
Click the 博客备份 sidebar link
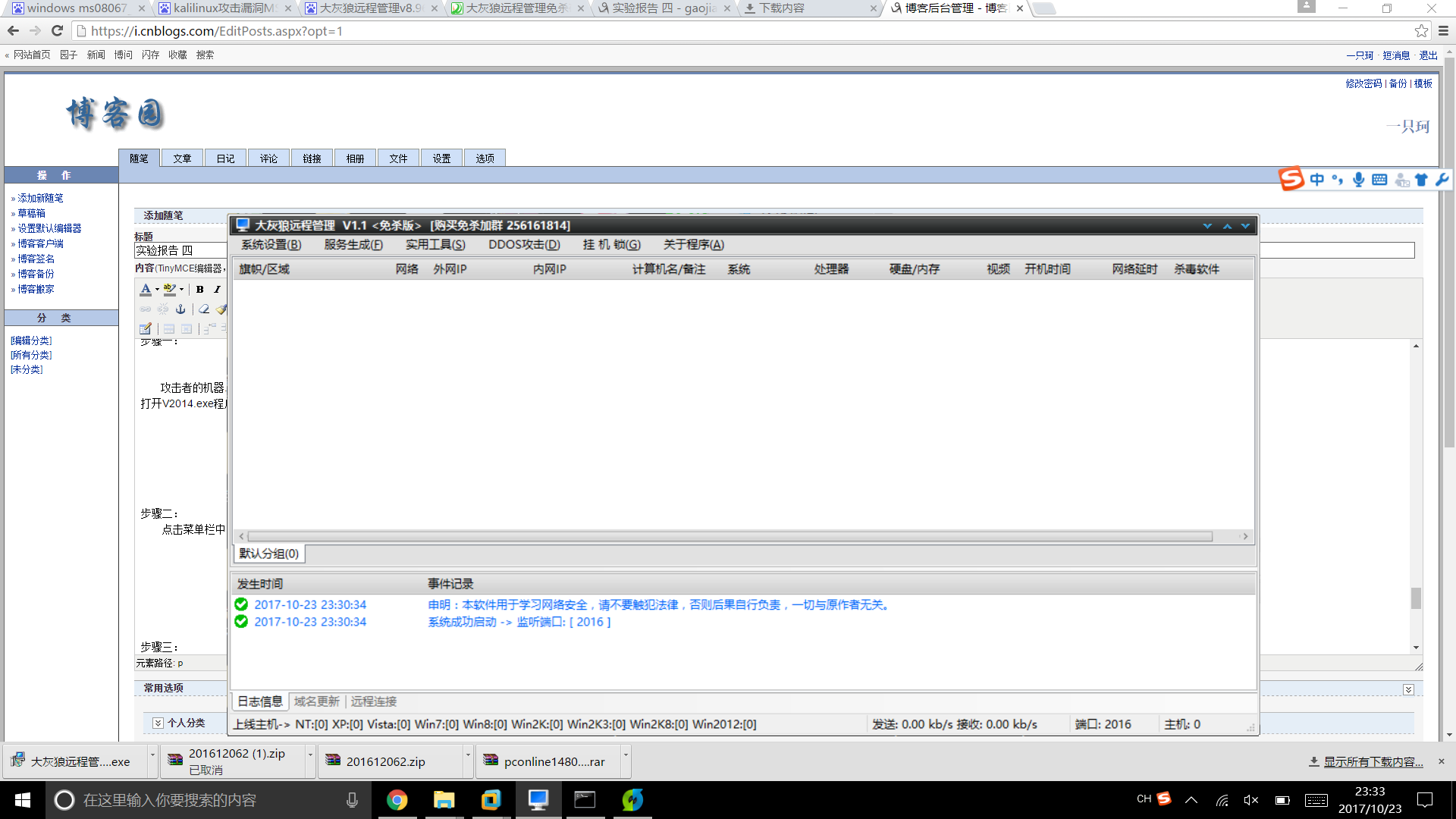pyautogui.click(x=36, y=274)
